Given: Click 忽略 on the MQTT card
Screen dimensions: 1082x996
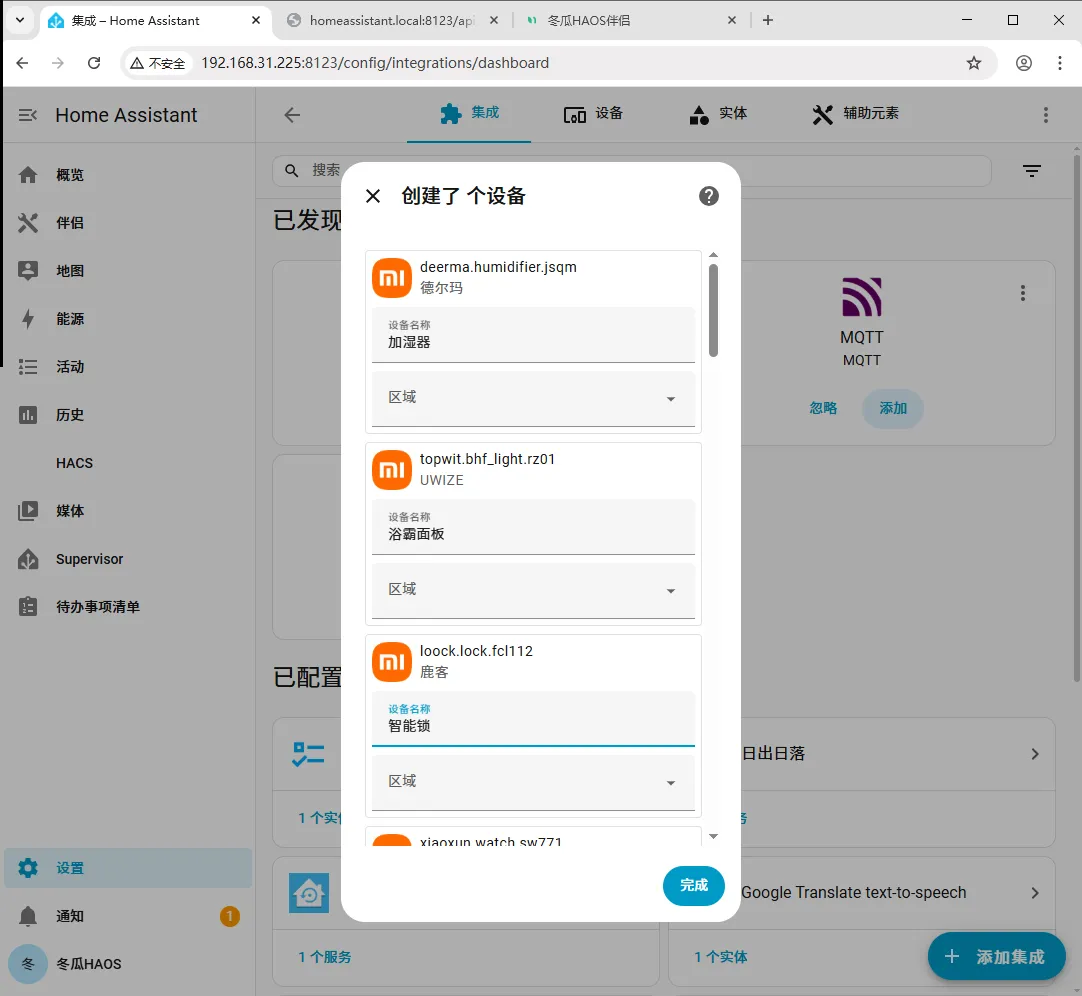Looking at the screenshot, I should click(823, 408).
